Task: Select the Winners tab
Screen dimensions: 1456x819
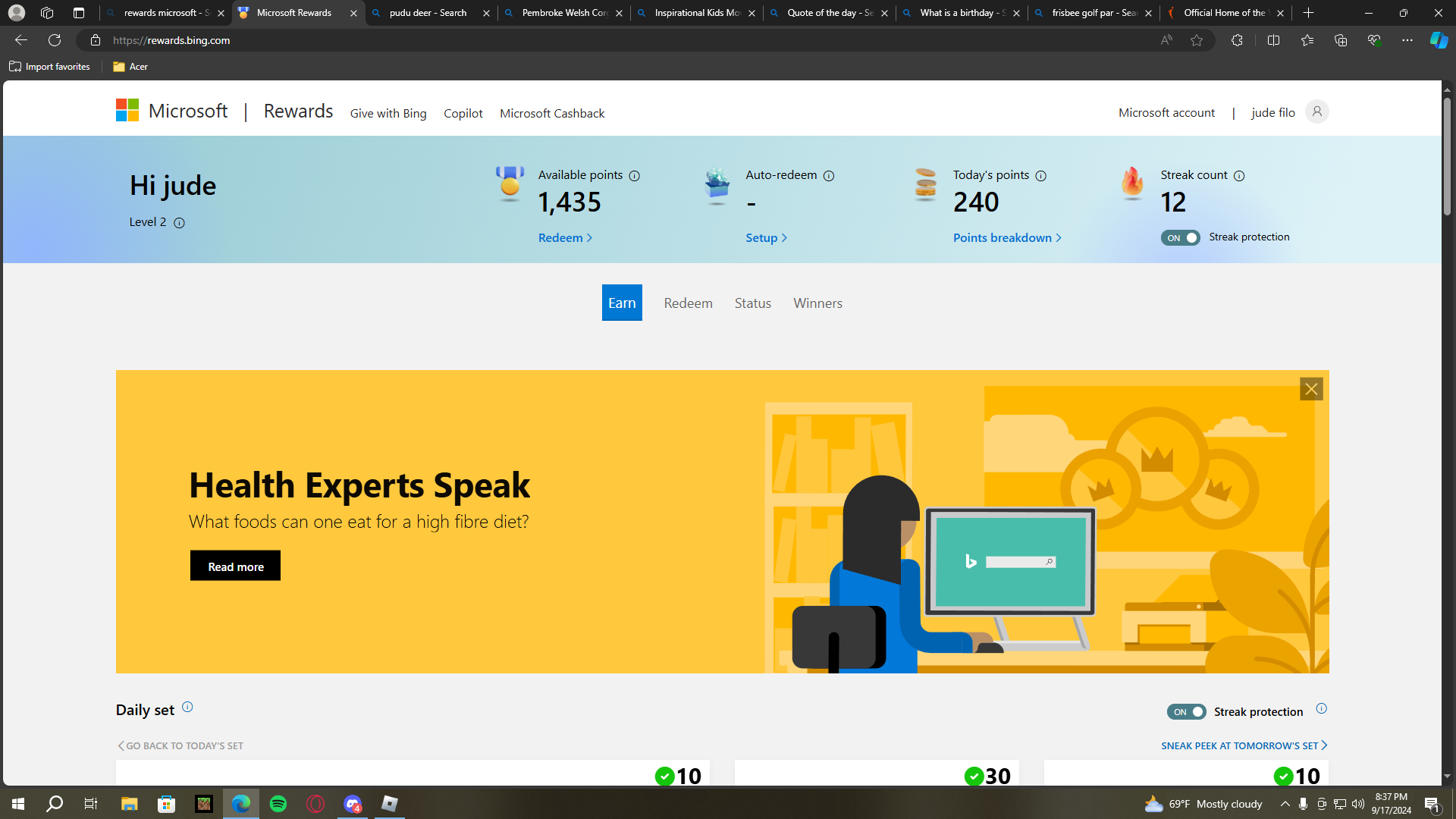Action: 817,303
